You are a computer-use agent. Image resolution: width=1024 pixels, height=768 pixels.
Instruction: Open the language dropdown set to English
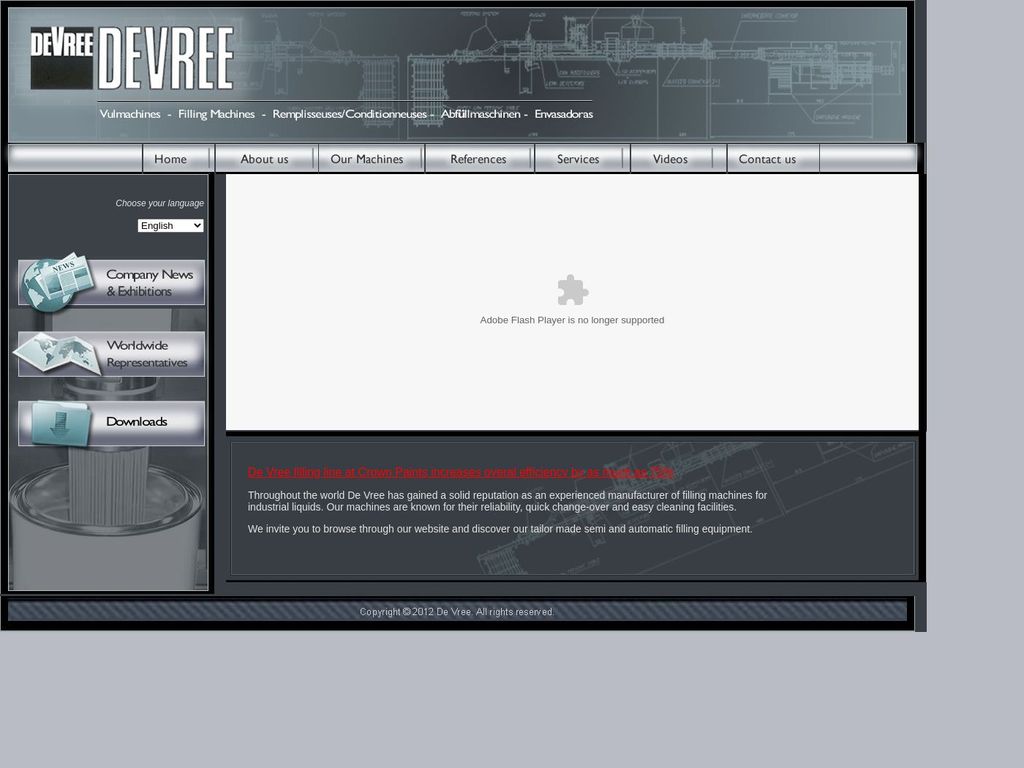[x=170, y=225]
